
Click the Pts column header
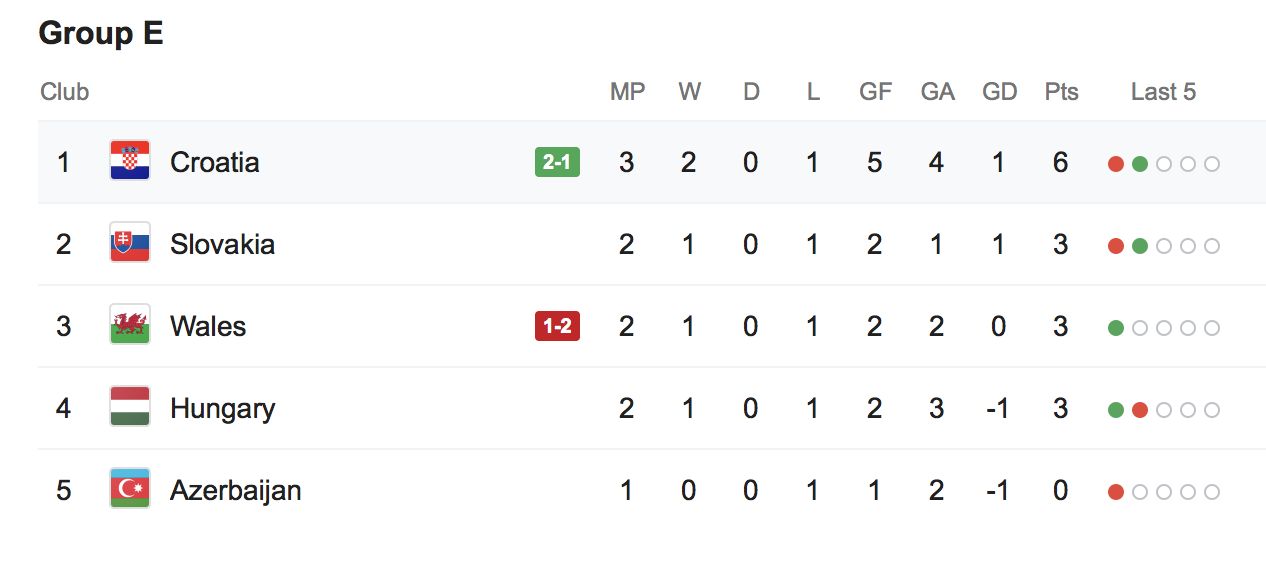pyautogui.click(x=1061, y=92)
